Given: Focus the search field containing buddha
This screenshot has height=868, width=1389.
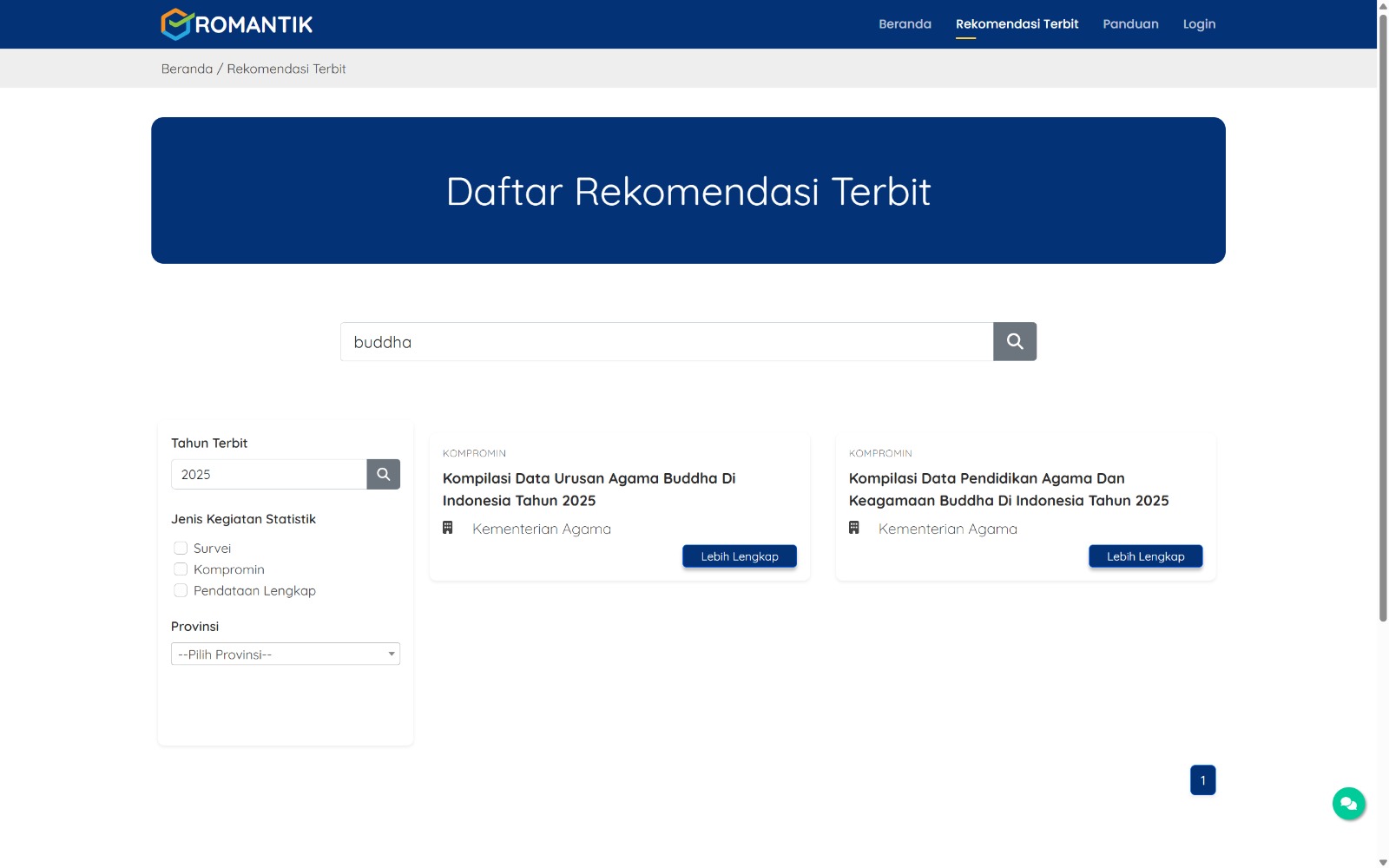Looking at the screenshot, I should (666, 342).
